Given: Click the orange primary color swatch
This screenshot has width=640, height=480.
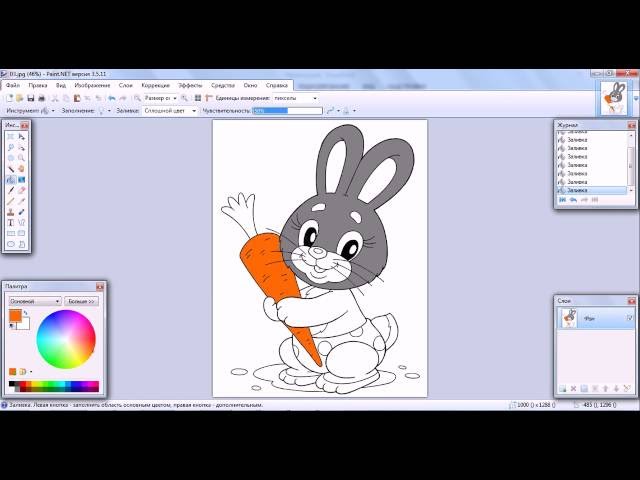Looking at the screenshot, I should [x=15, y=316].
